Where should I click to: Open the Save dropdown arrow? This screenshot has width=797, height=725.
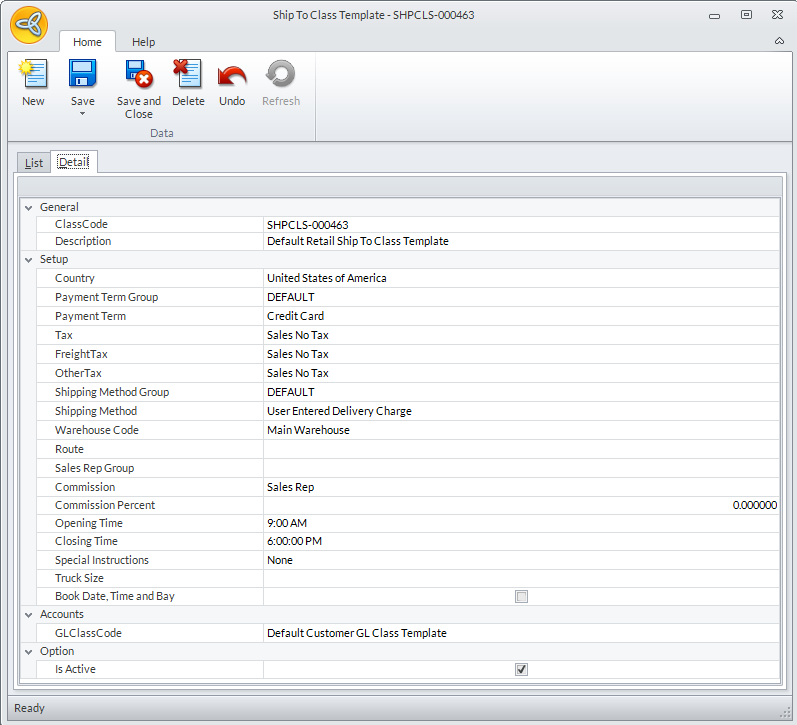(82, 113)
